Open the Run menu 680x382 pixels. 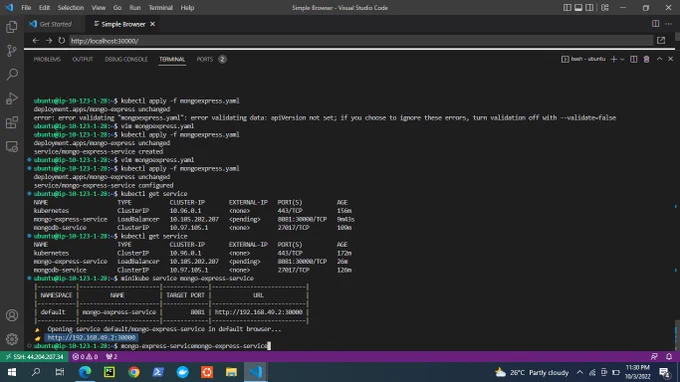click(x=135, y=8)
